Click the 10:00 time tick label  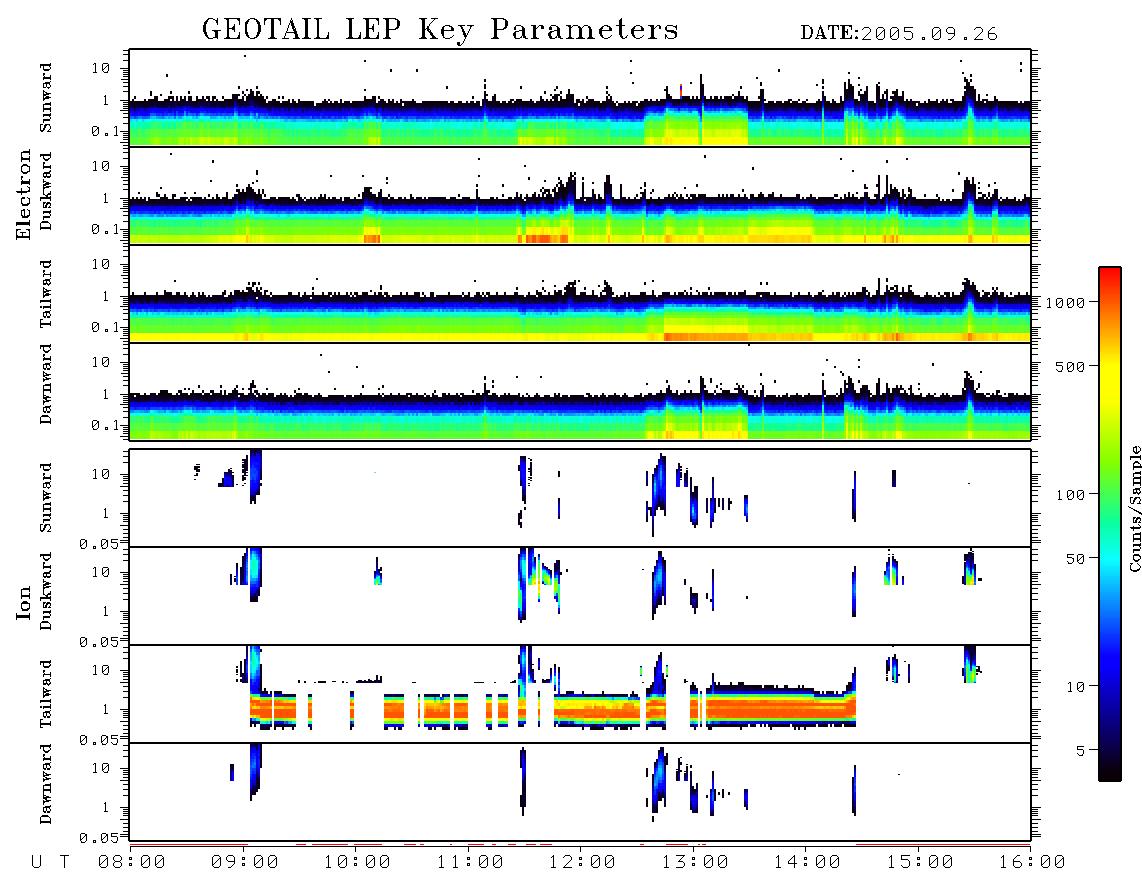click(358, 863)
